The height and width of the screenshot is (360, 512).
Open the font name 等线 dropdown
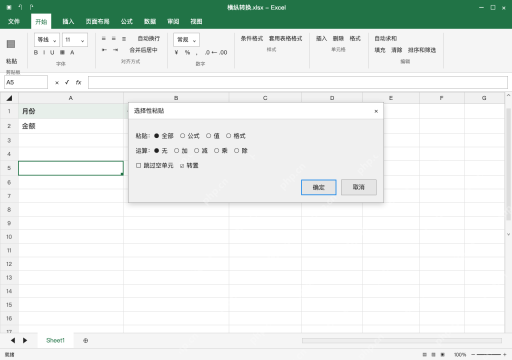tap(47, 40)
